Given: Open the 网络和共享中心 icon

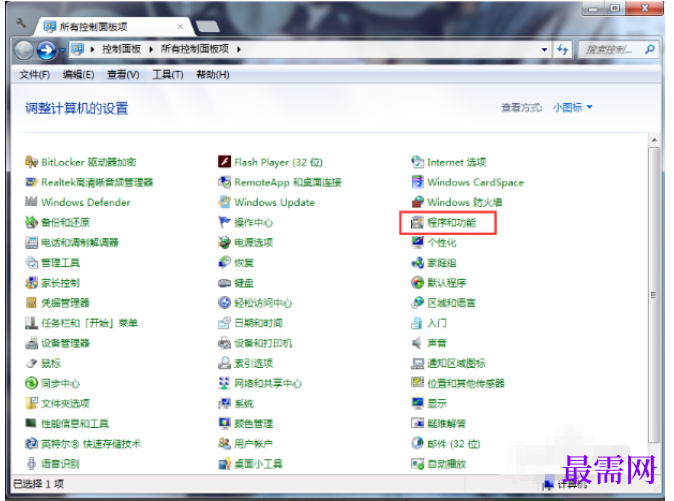Looking at the screenshot, I should (224, 383).
